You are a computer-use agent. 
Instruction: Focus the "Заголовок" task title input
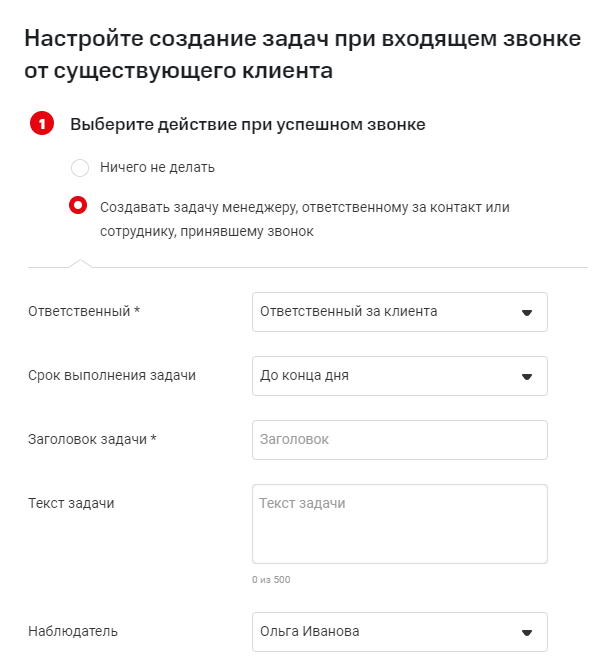click(x=399, y=440)
